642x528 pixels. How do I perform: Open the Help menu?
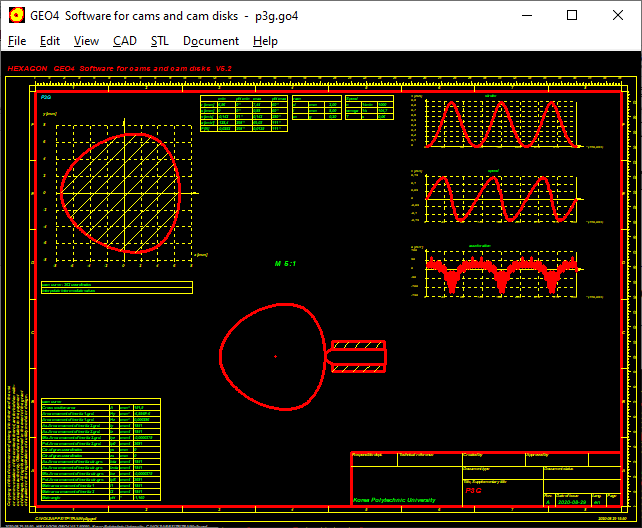point(265,41)
